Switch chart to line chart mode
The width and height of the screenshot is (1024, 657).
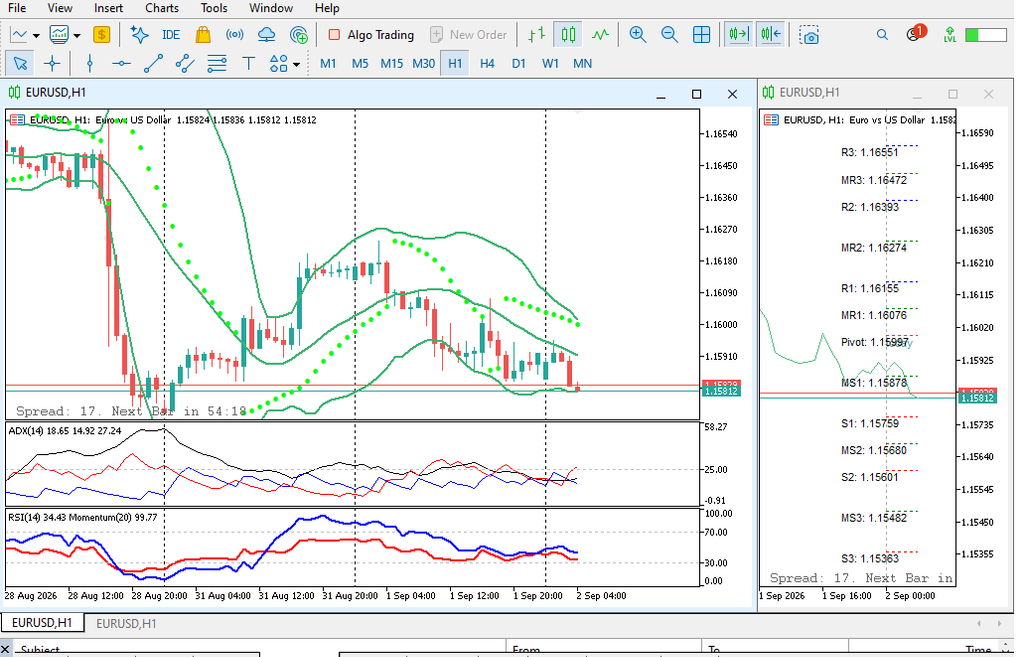pos(600,35)
